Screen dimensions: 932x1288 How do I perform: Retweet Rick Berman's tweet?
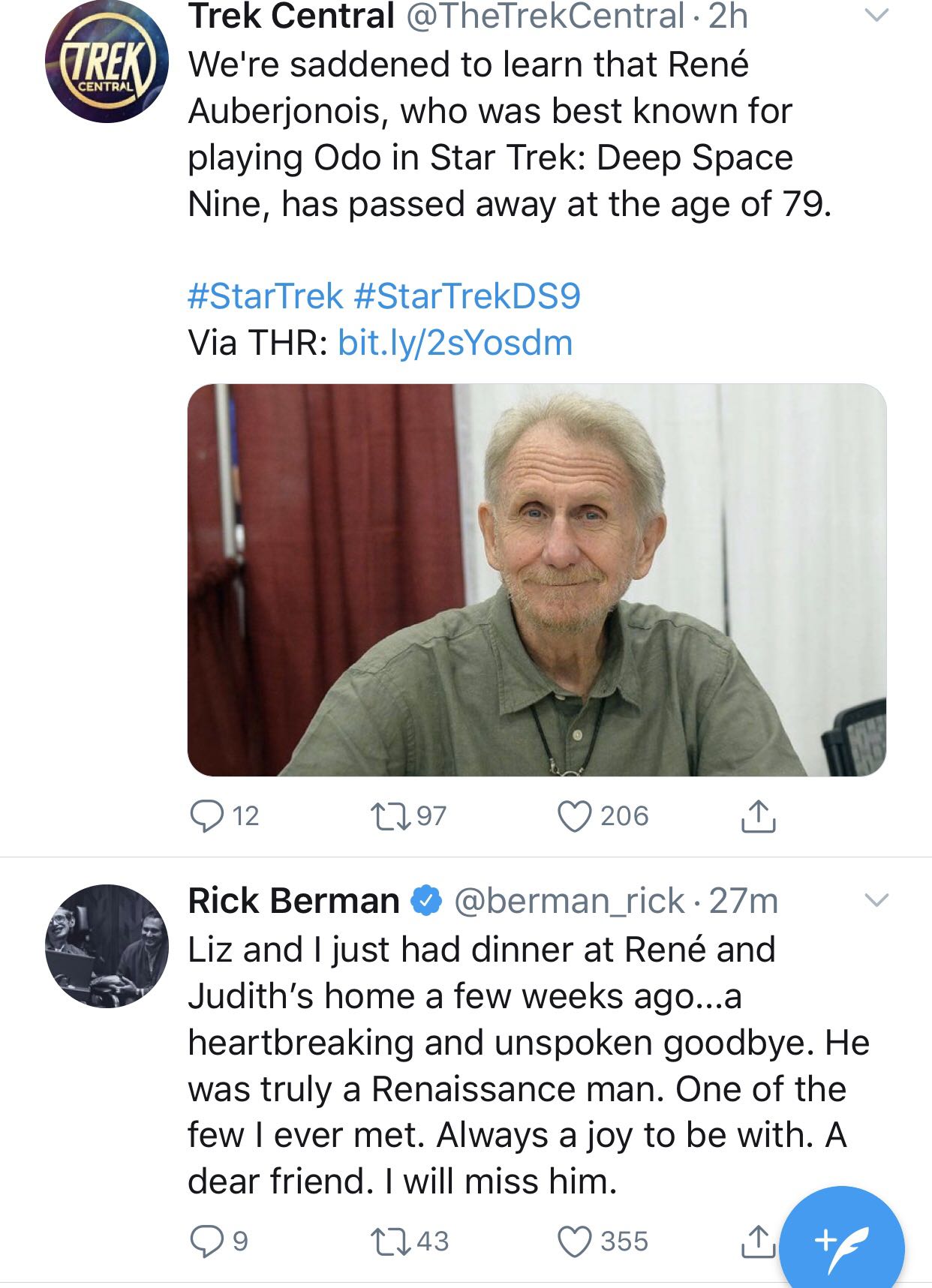391,1241
